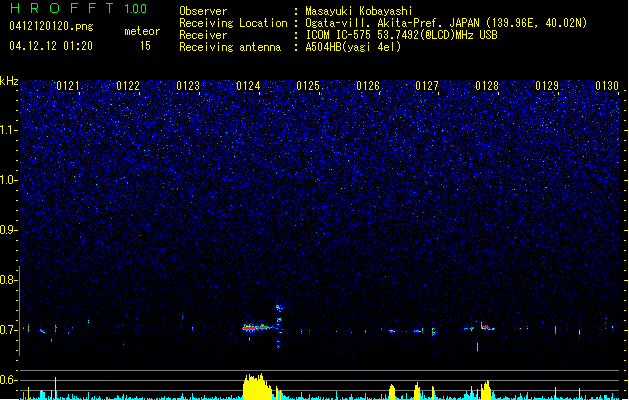Click the 0.6 kHz frequency label
Viewport: 629px width, 400px height.
click(x=8, y=380)
